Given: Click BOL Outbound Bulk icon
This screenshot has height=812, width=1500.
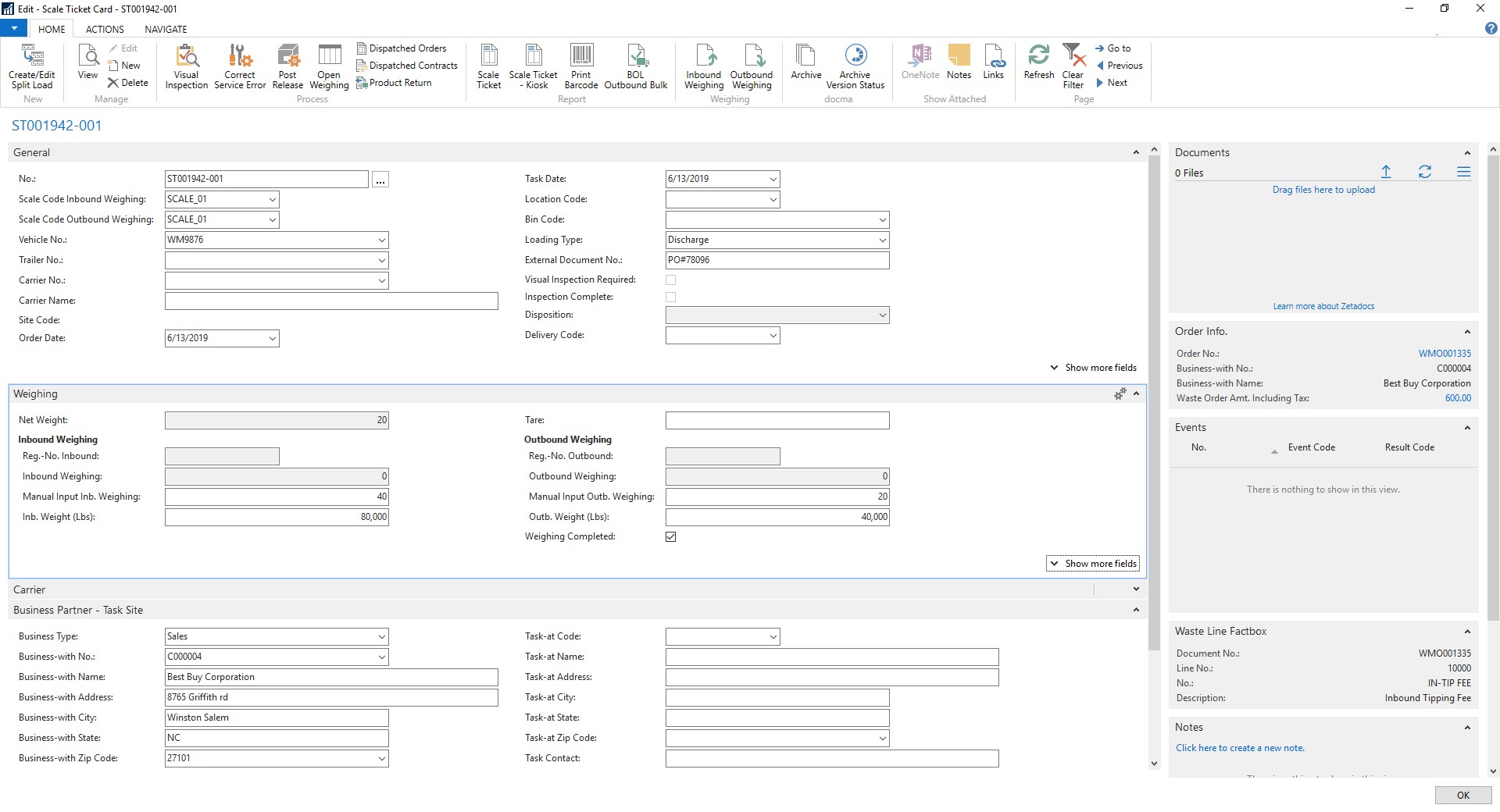Looking at the screenshot, I should click(636, 67).
